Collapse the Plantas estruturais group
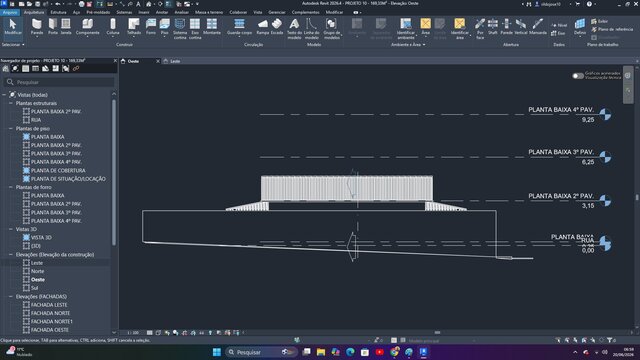The height and width of the screenshot is (360, 640). pos(11,103)
